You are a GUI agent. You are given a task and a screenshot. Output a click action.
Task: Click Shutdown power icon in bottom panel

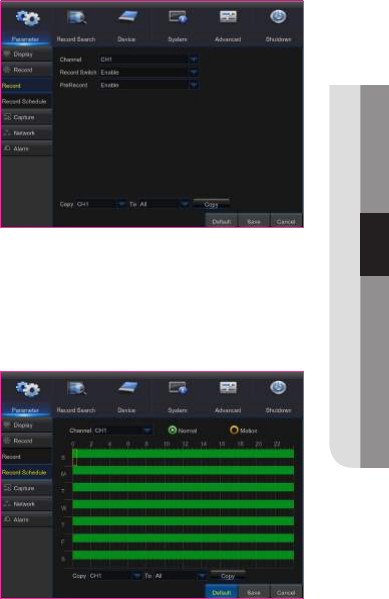[278, 388]
